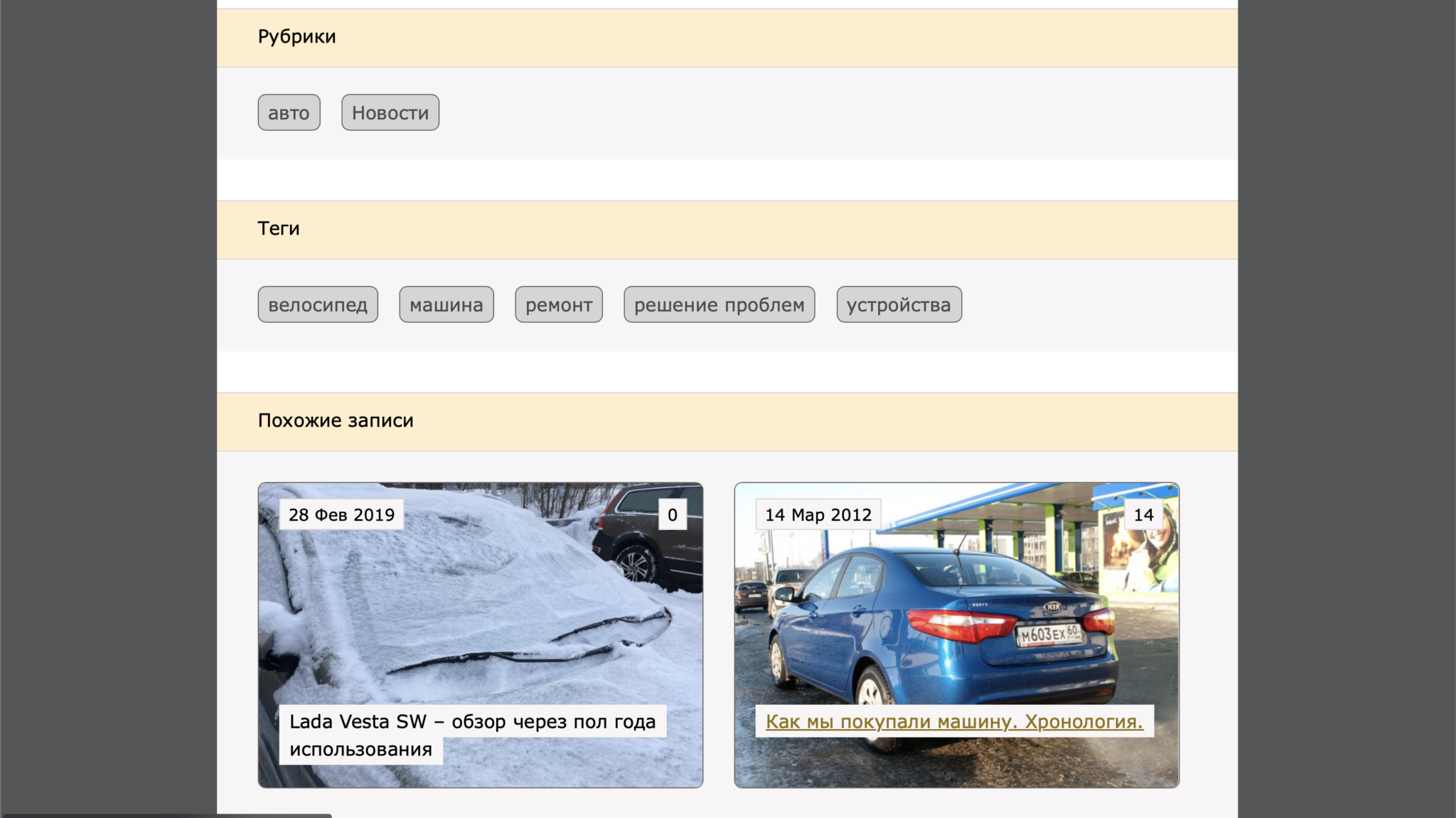
Task: Open the Как мы покупали машину link
Action: click(954, 721)
